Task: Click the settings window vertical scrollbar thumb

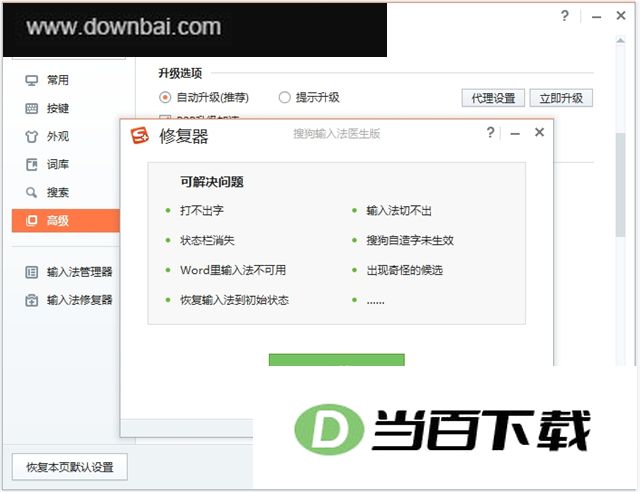Action: click(620, 185)
